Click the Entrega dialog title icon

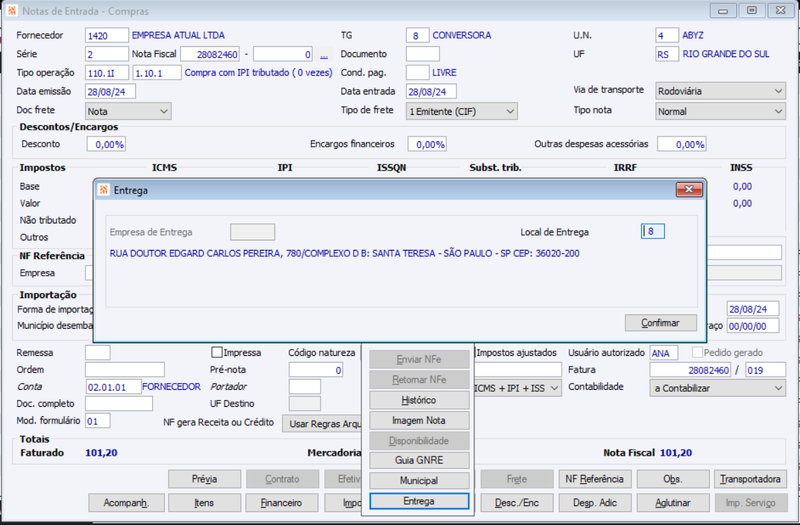[x=104, y=190]
